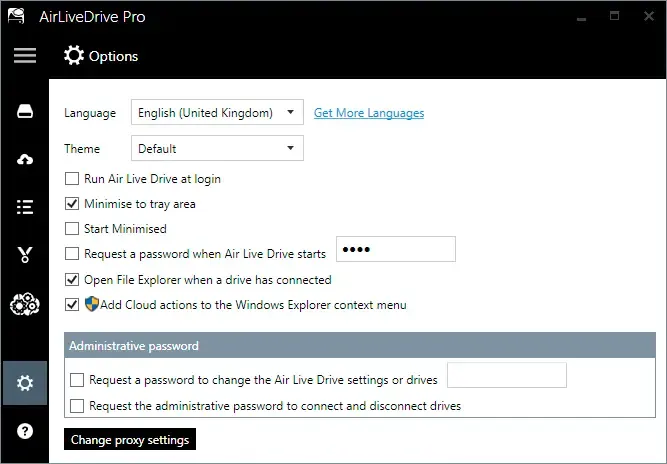Click the gear icon beside the Options heading
The image size is (667, 464).
pyautogui.click(x=74, y=56)
